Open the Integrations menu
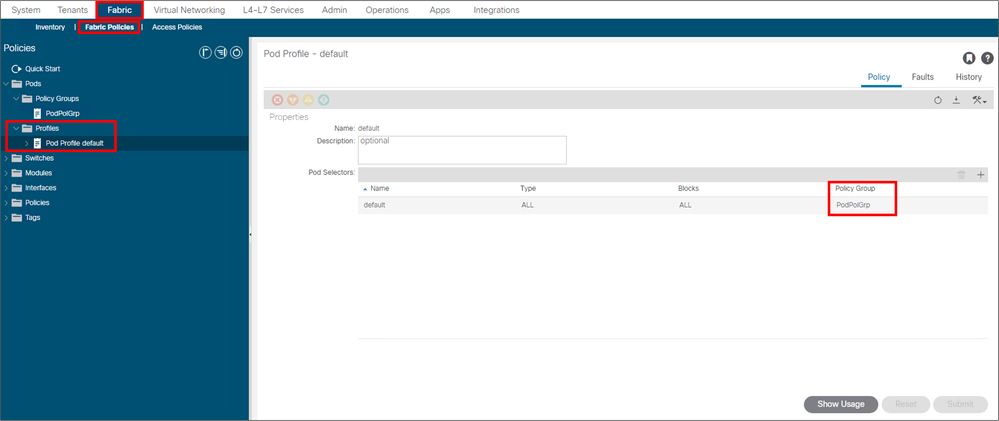The image size is (999, 421). [496, 10]
